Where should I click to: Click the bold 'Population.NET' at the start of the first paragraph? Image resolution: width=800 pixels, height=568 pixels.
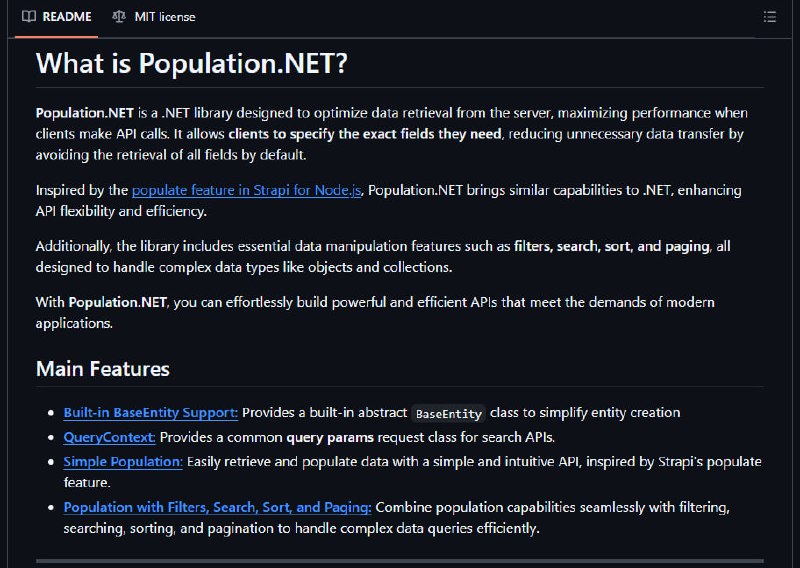pyautogui.click(x=85, y=113)
